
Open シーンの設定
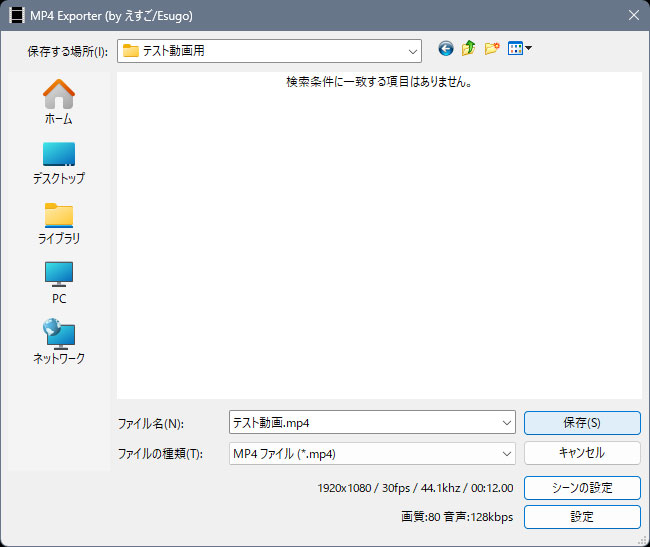(x=582, y=488)
